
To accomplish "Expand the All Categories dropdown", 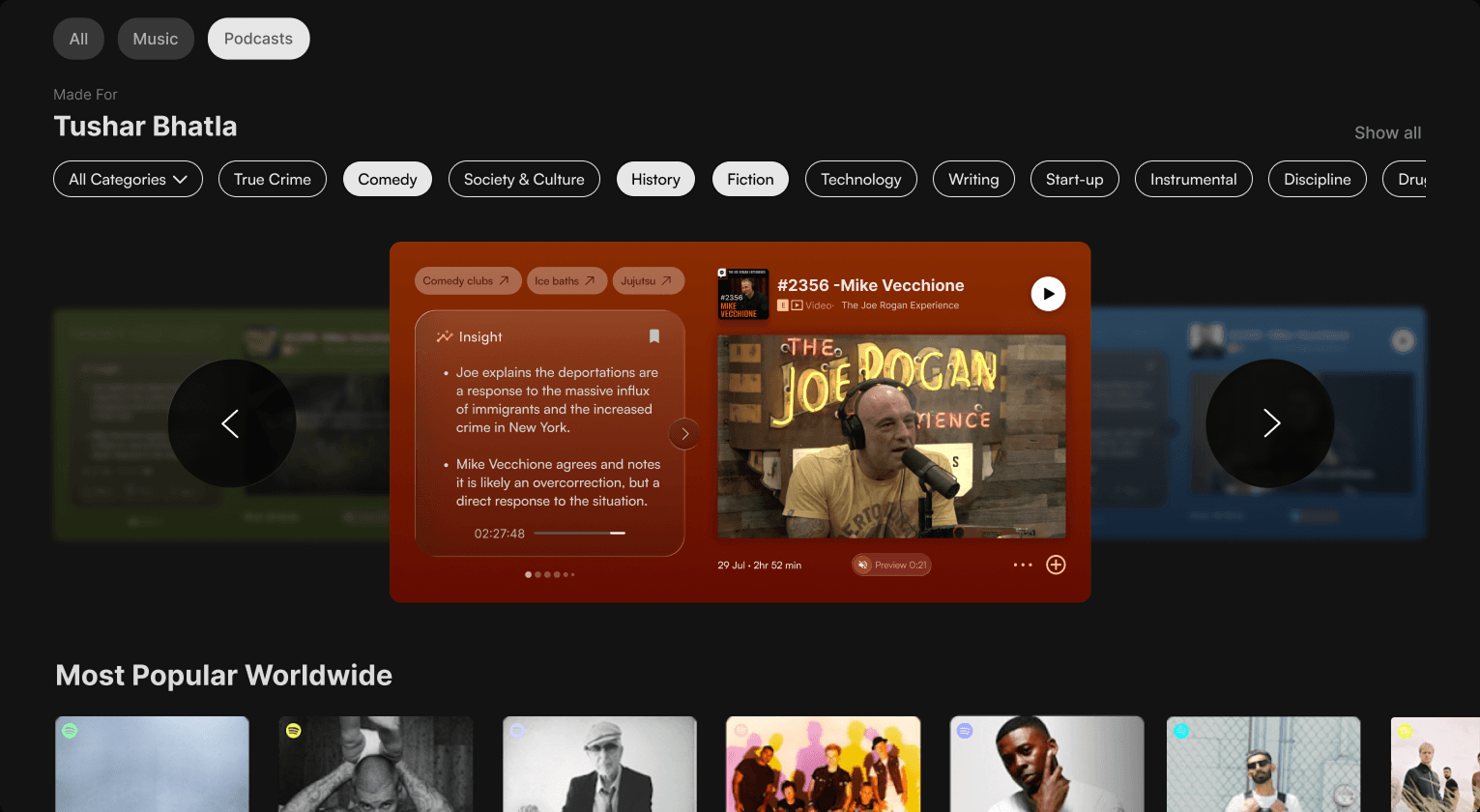I will pos(128,179).
